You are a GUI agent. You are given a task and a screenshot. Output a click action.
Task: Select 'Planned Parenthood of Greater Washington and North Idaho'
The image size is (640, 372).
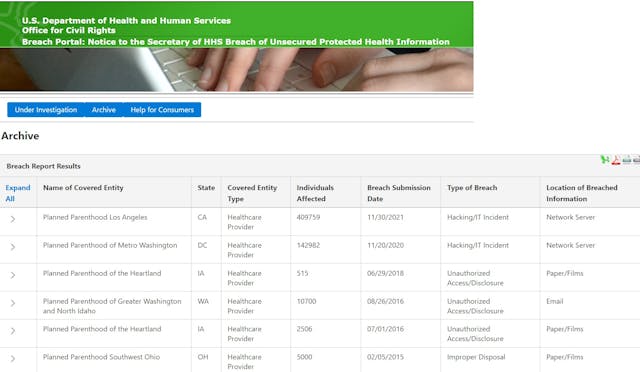(112, 306)
